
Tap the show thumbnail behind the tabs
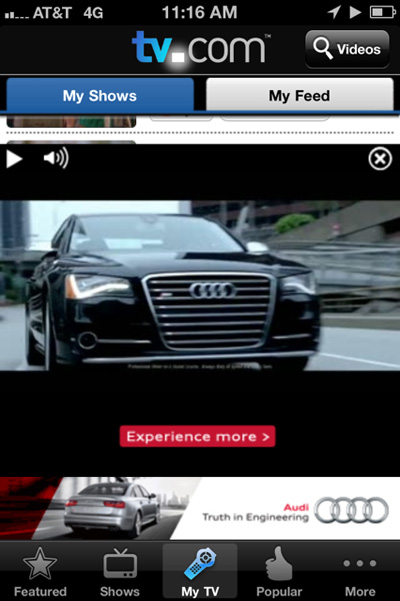(71, 122)
